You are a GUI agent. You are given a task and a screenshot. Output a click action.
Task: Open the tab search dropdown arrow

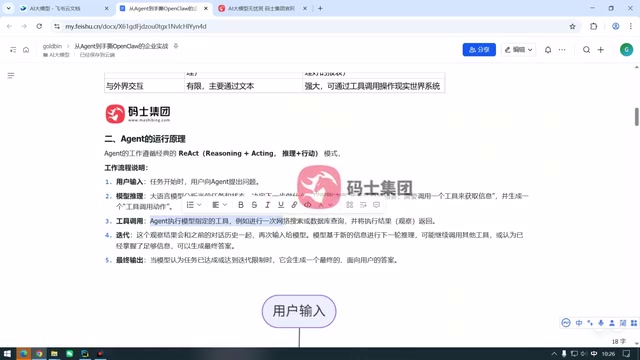9,9
